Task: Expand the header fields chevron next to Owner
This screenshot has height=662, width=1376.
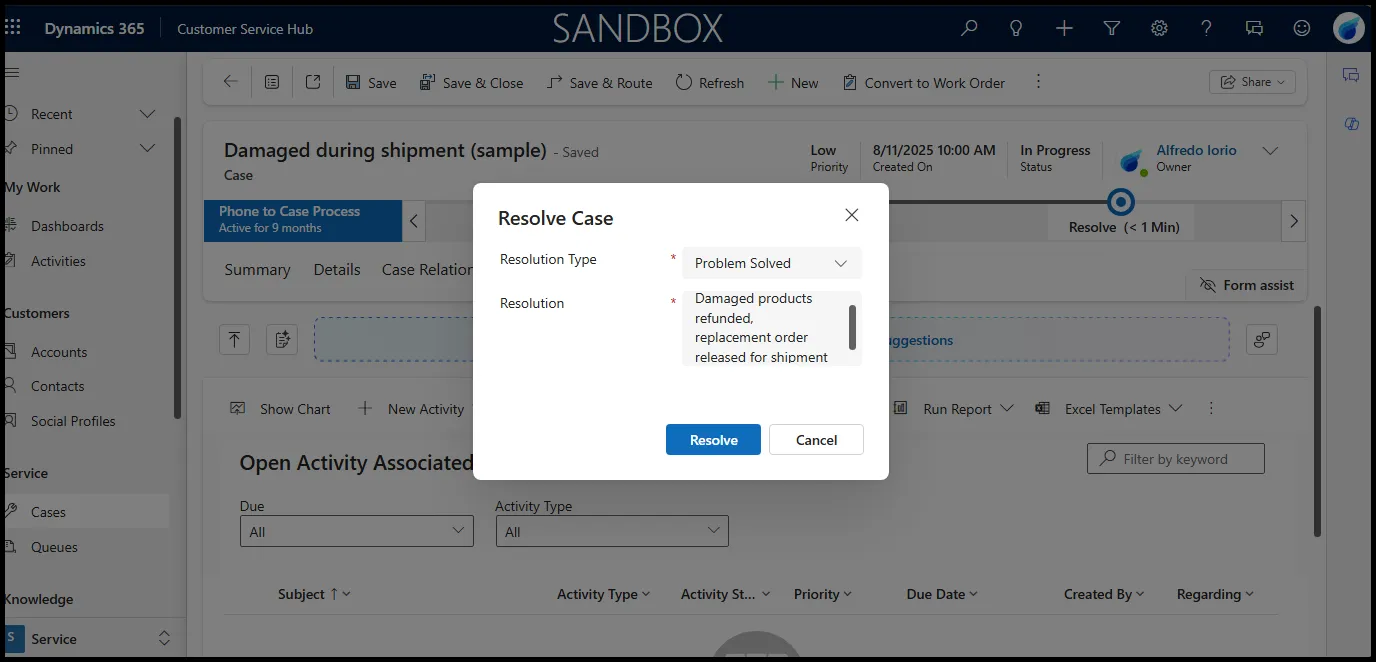Action: click(1270, 151)
